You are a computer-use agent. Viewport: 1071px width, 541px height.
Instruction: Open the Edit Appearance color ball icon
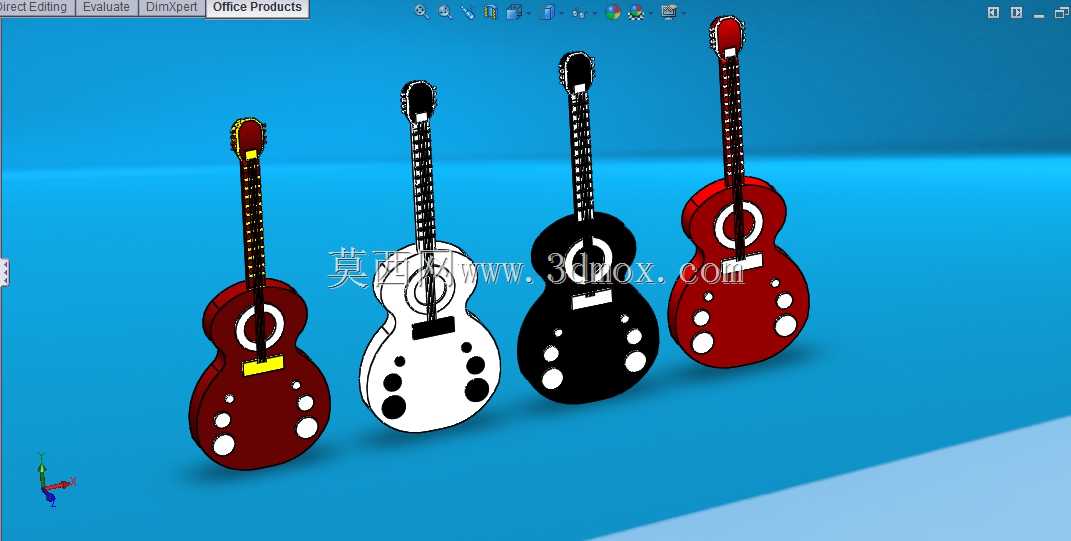pos(613,12)
